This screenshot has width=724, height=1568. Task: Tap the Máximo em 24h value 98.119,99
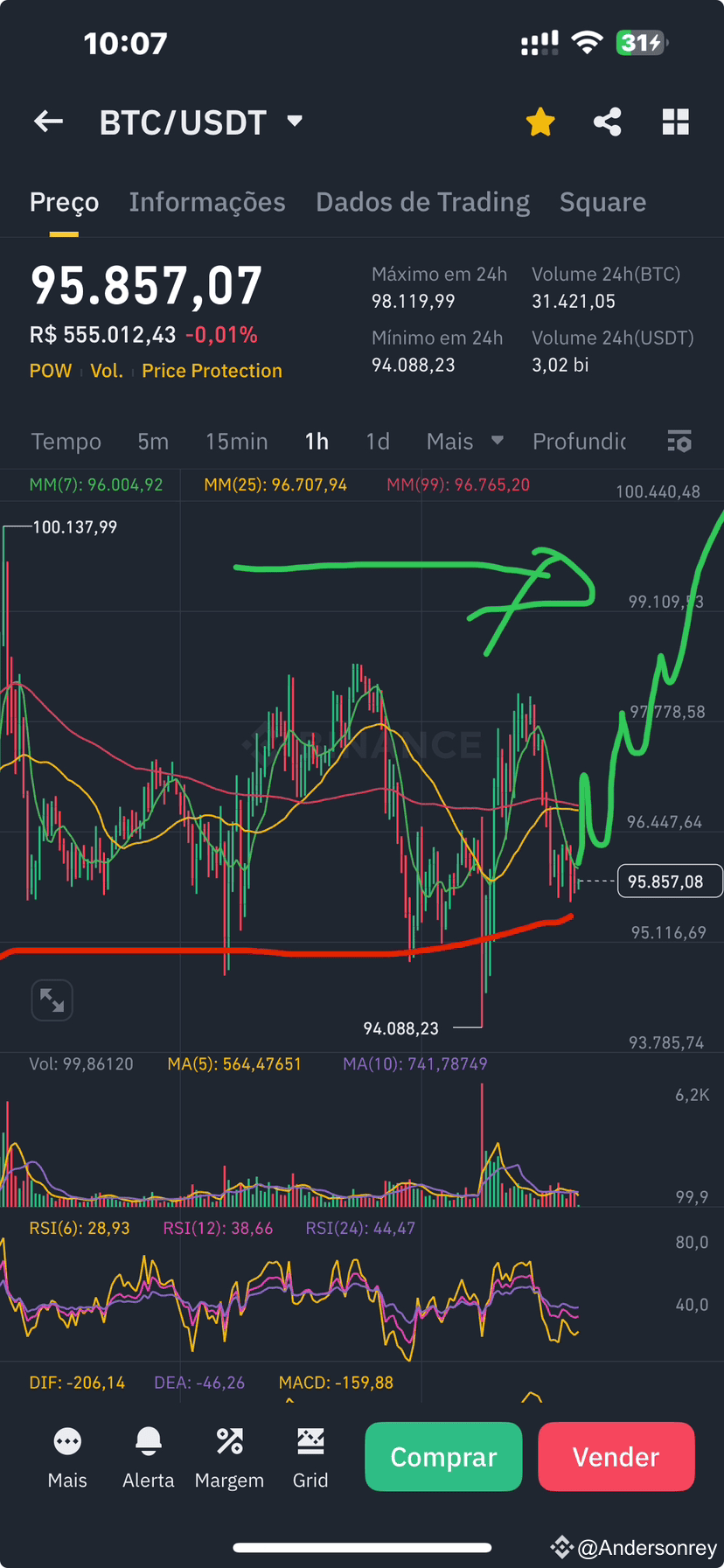point(414,302)
